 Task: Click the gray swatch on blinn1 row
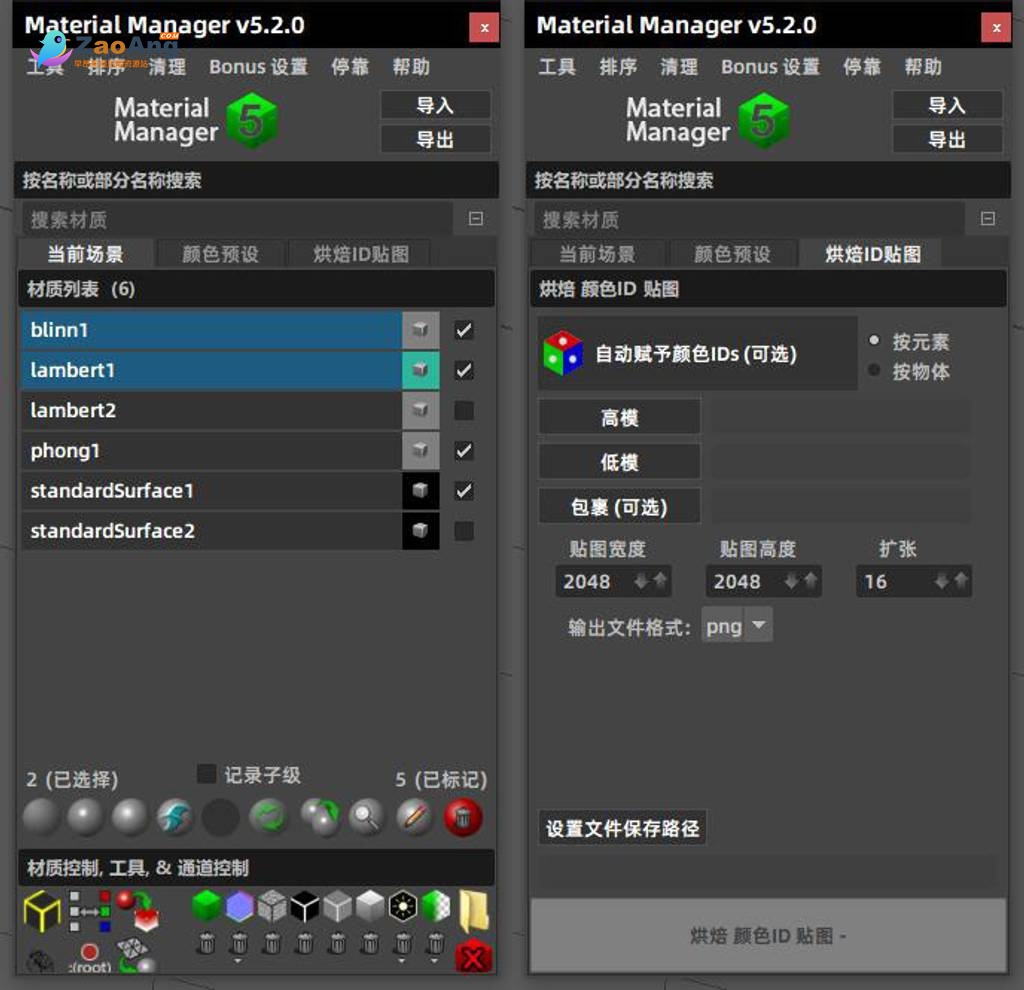(x=420, y=330)
